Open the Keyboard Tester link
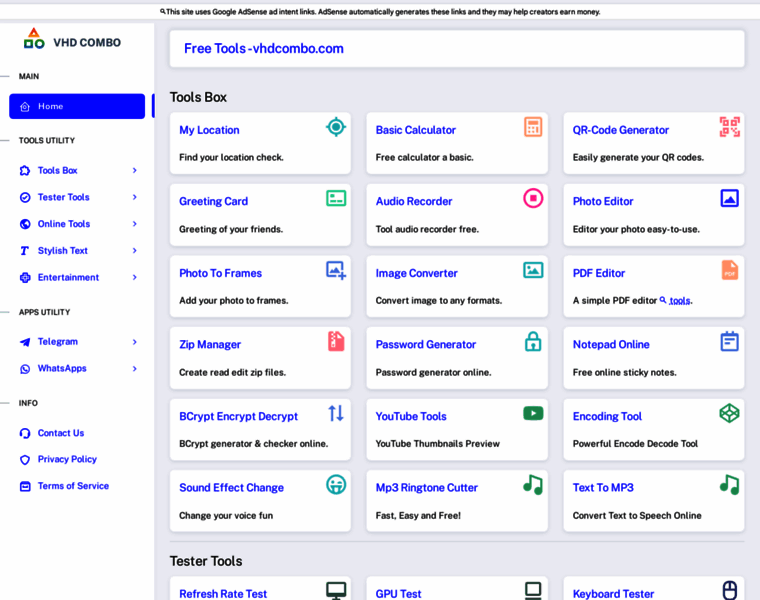The height and width of the screenshot is (600, 760). click(613, 594)
